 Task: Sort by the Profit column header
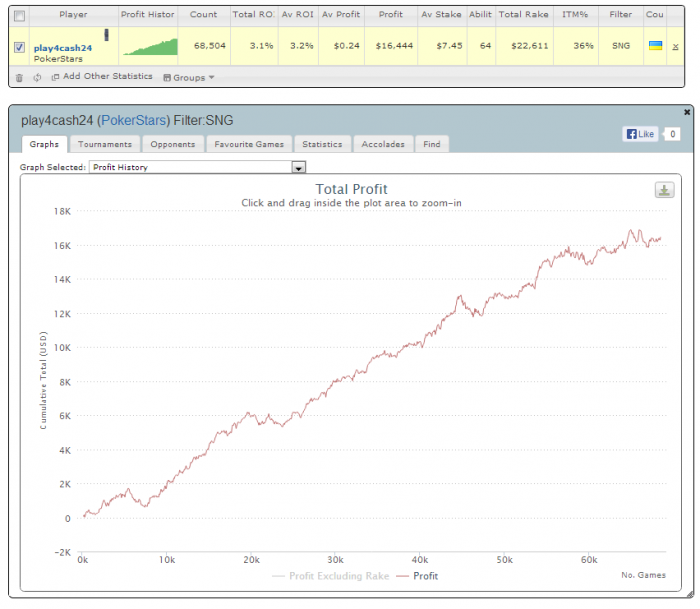391,15
